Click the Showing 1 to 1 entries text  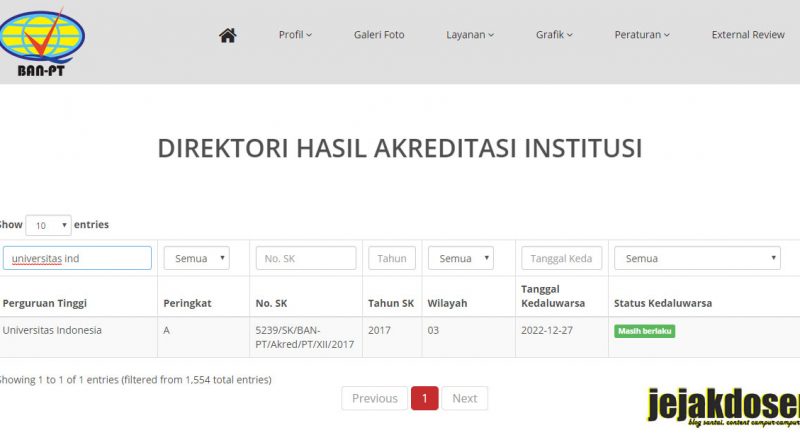(x=135, y=380)
